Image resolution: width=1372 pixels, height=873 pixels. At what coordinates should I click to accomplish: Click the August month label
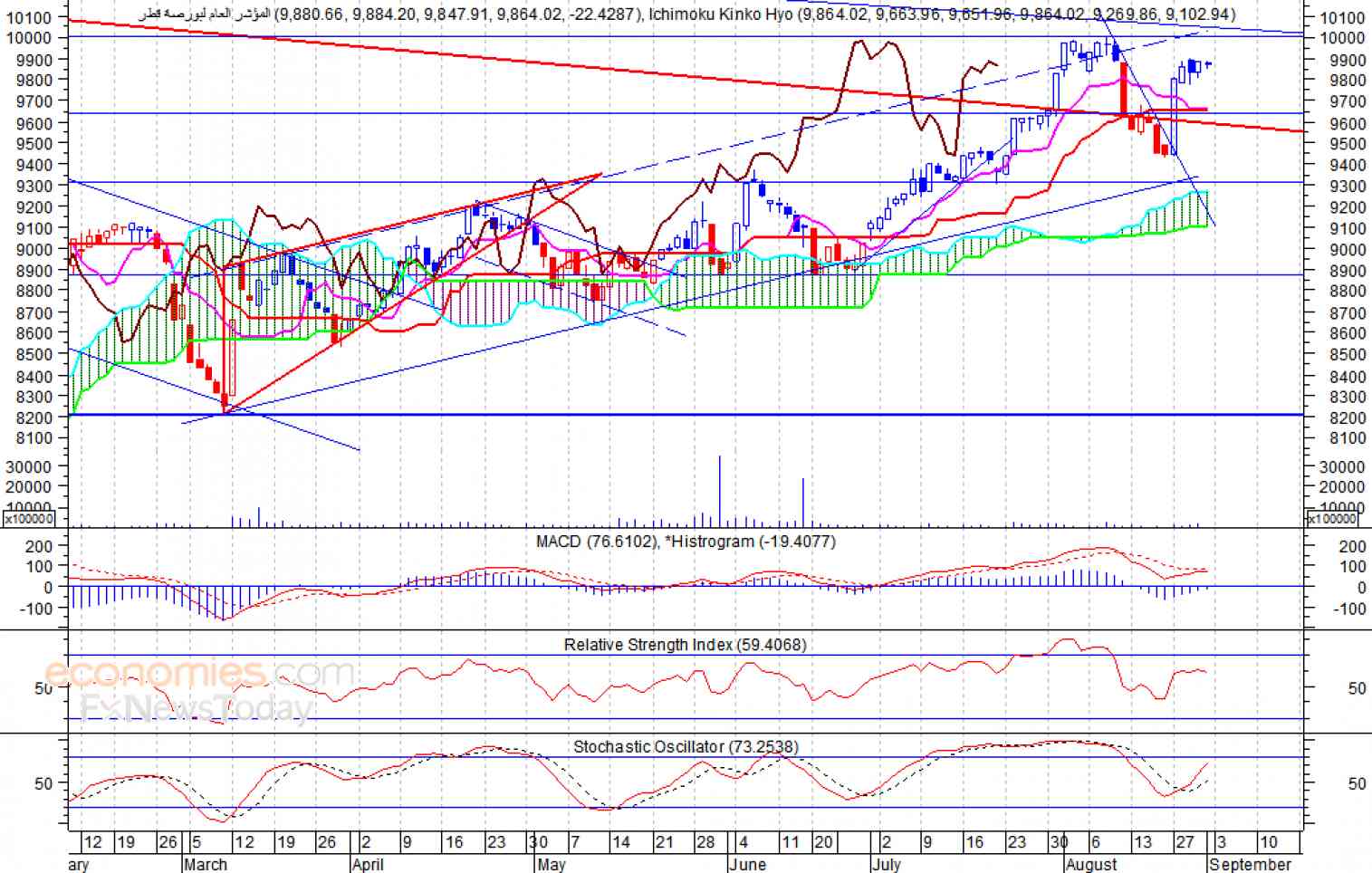(x=1091, y=864)
